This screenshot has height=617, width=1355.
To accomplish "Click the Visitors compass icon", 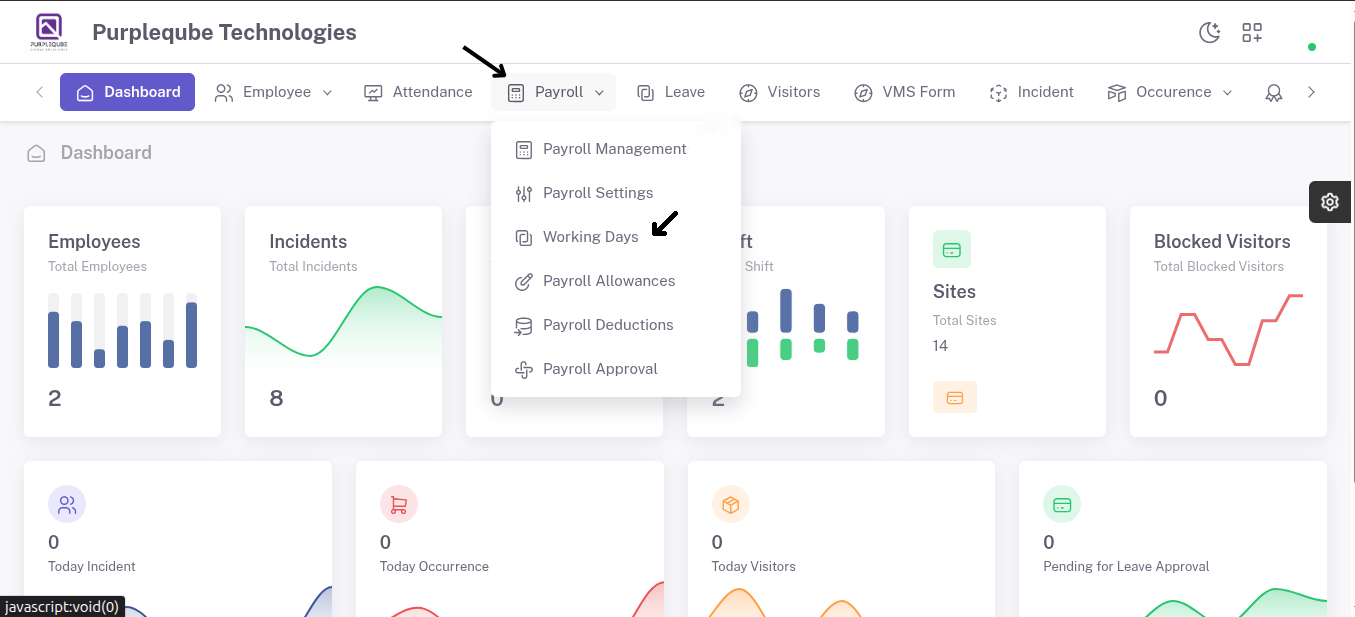I will point(748,93).
